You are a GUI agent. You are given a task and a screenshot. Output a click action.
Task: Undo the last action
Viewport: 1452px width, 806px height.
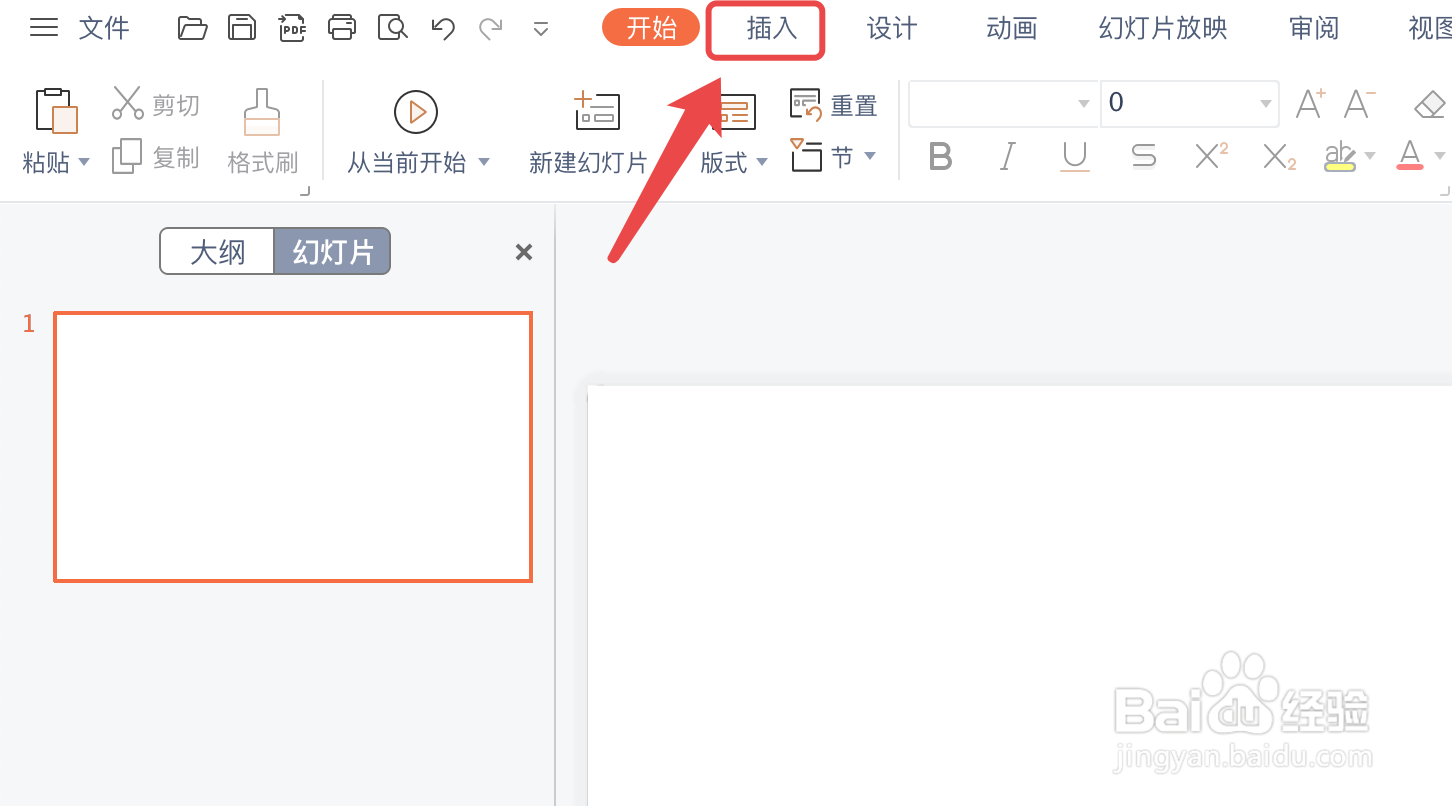click(x=443, y=28)
